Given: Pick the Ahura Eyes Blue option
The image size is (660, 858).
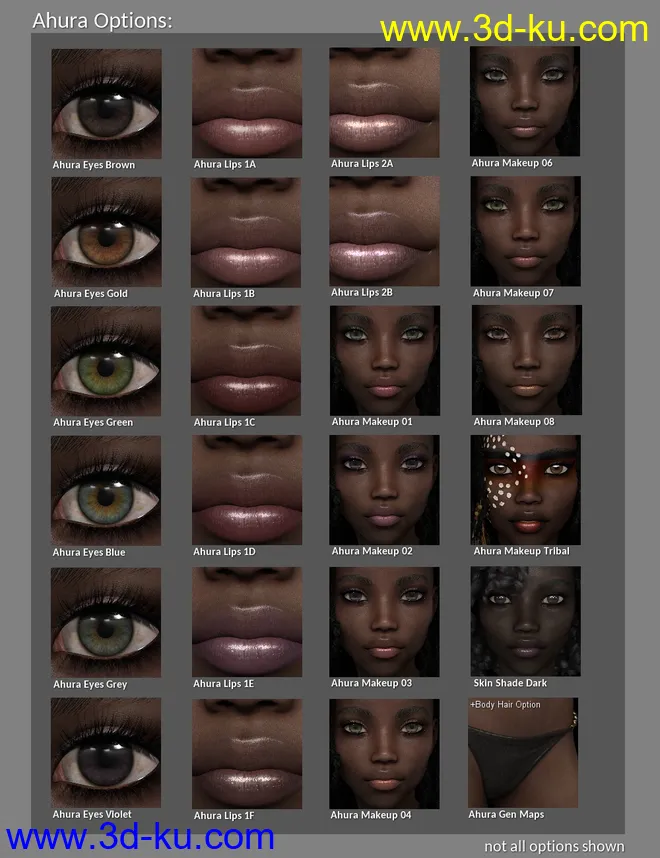Looking at the screenshot, I should 106,489.
